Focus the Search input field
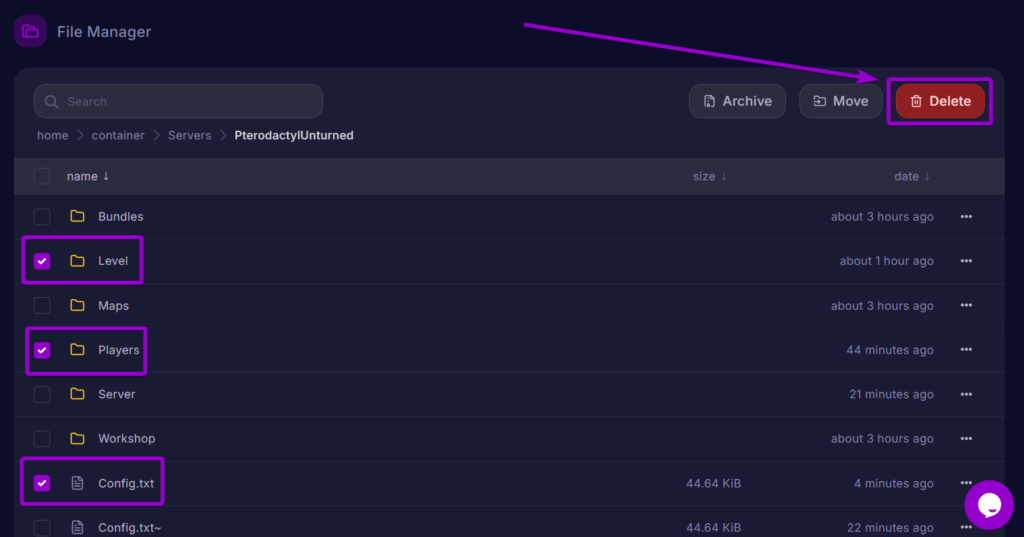1024x537 pixels. [178, 101]
